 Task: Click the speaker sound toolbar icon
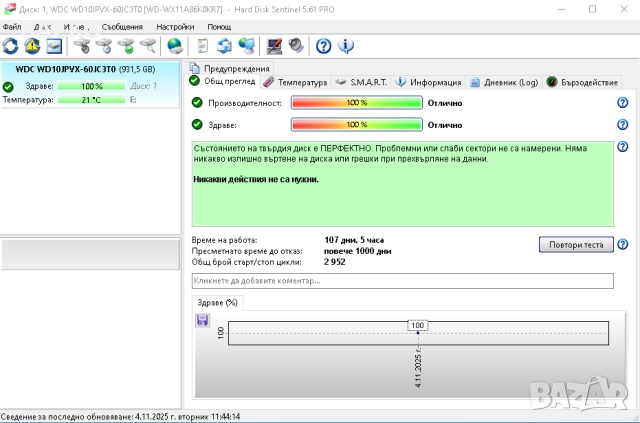click(x=297, y=46)
